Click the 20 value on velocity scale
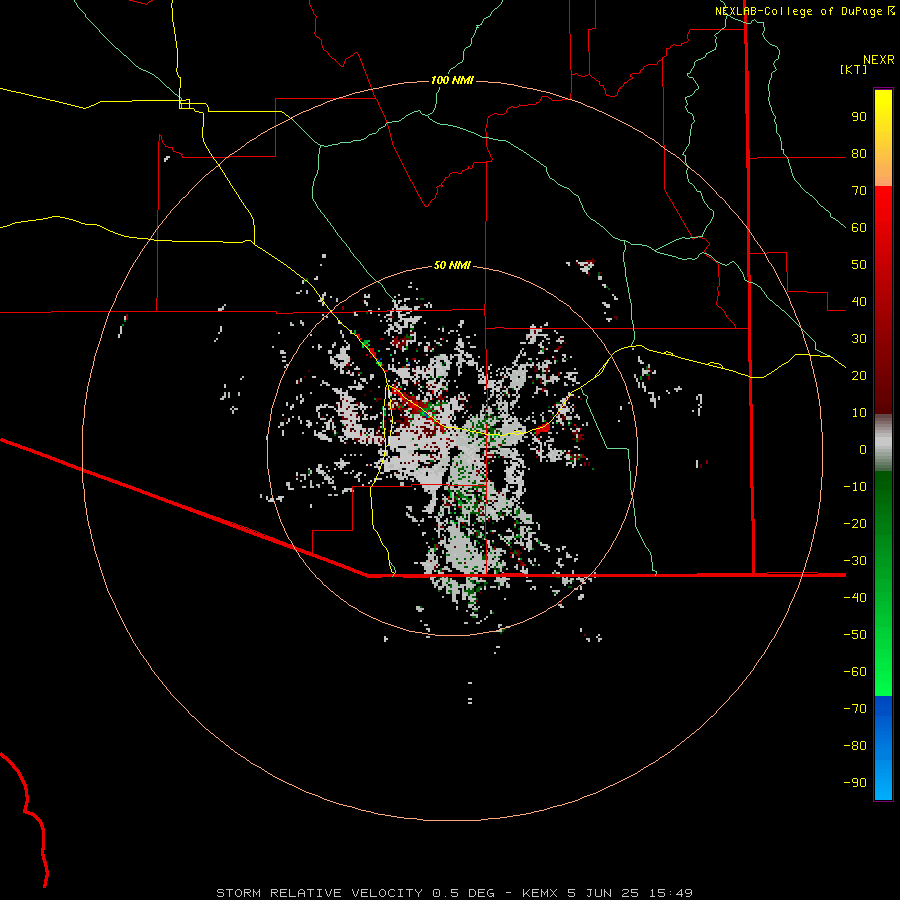This screenshot has height=900, width=900. pos(859,376)
